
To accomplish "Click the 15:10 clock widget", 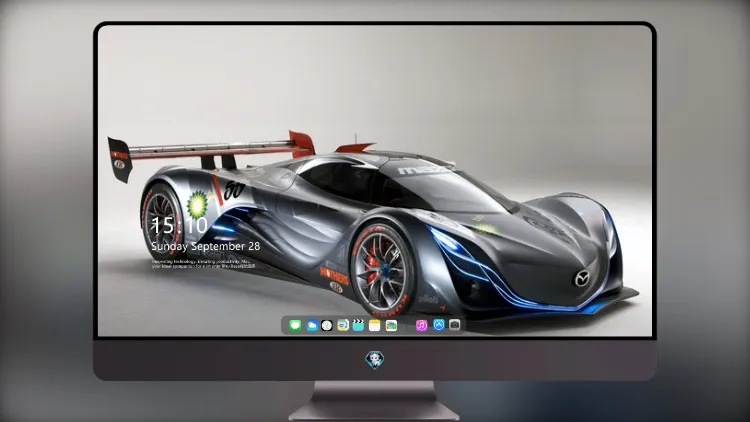I will pyautogui.click(x=179, y=225).
